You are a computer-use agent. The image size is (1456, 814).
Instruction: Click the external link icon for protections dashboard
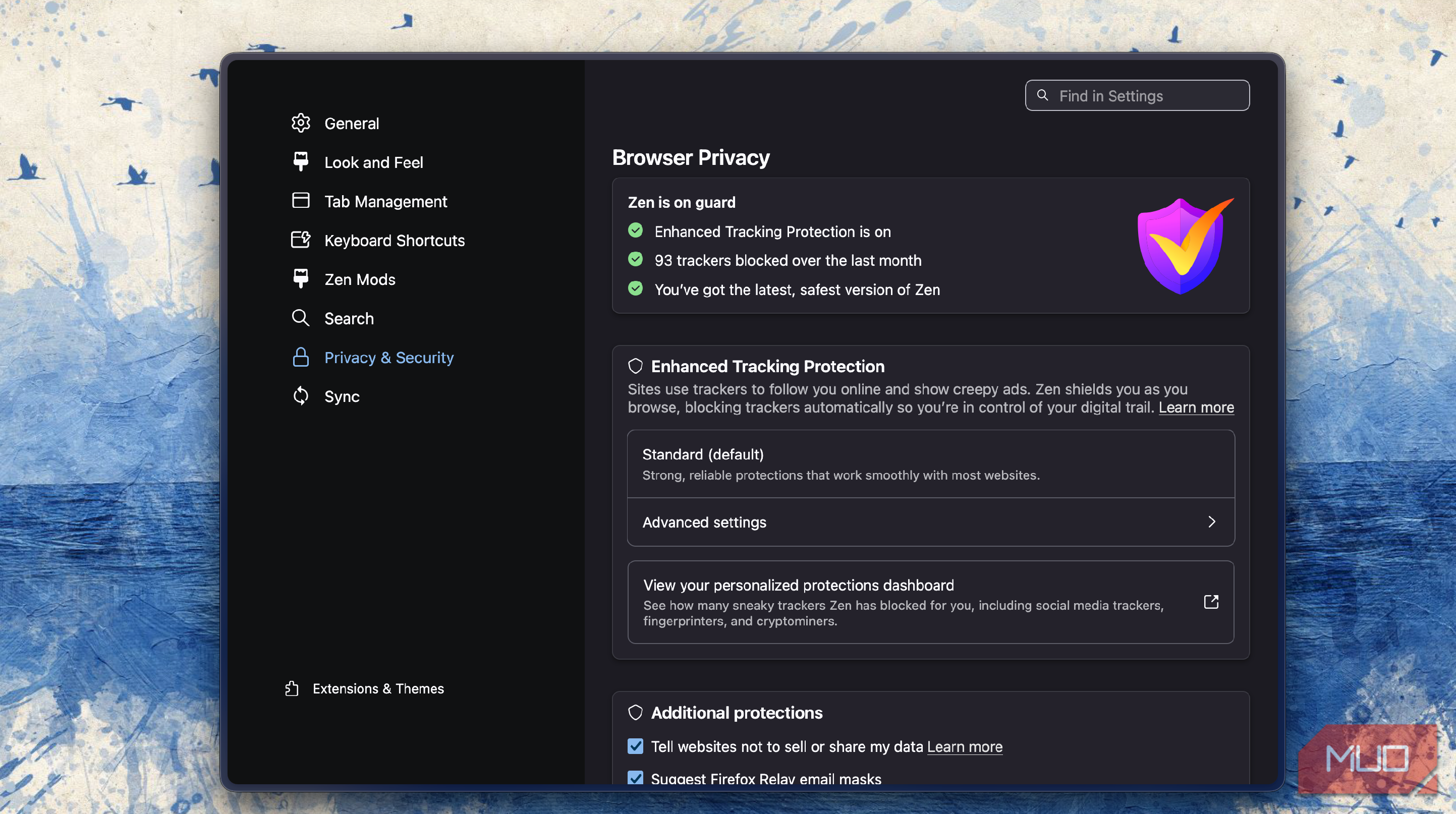click(x=1211, y=602)
